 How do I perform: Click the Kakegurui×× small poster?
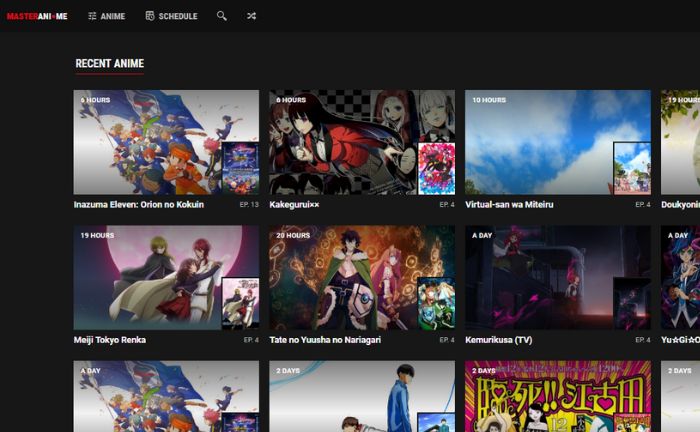(x=437, y=169)
